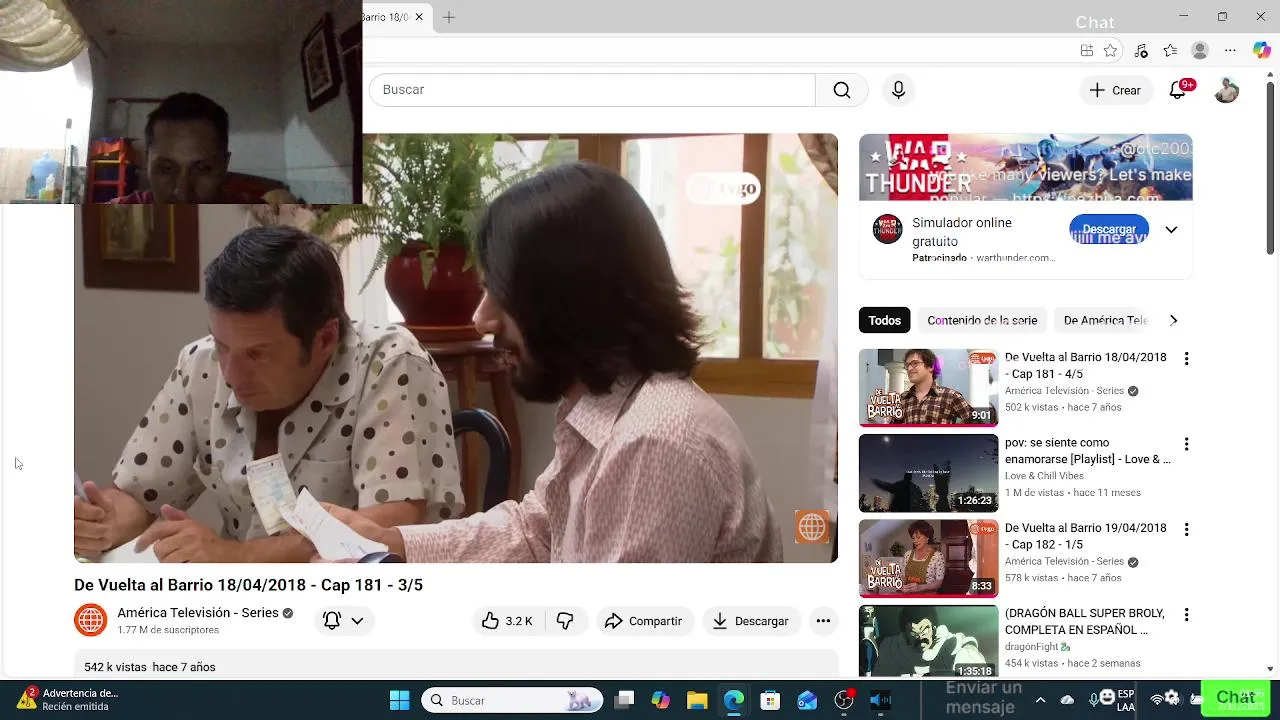Download the video with Descargar button
The height and width of the screenshot is (720, 1280).
pos(751,621)
